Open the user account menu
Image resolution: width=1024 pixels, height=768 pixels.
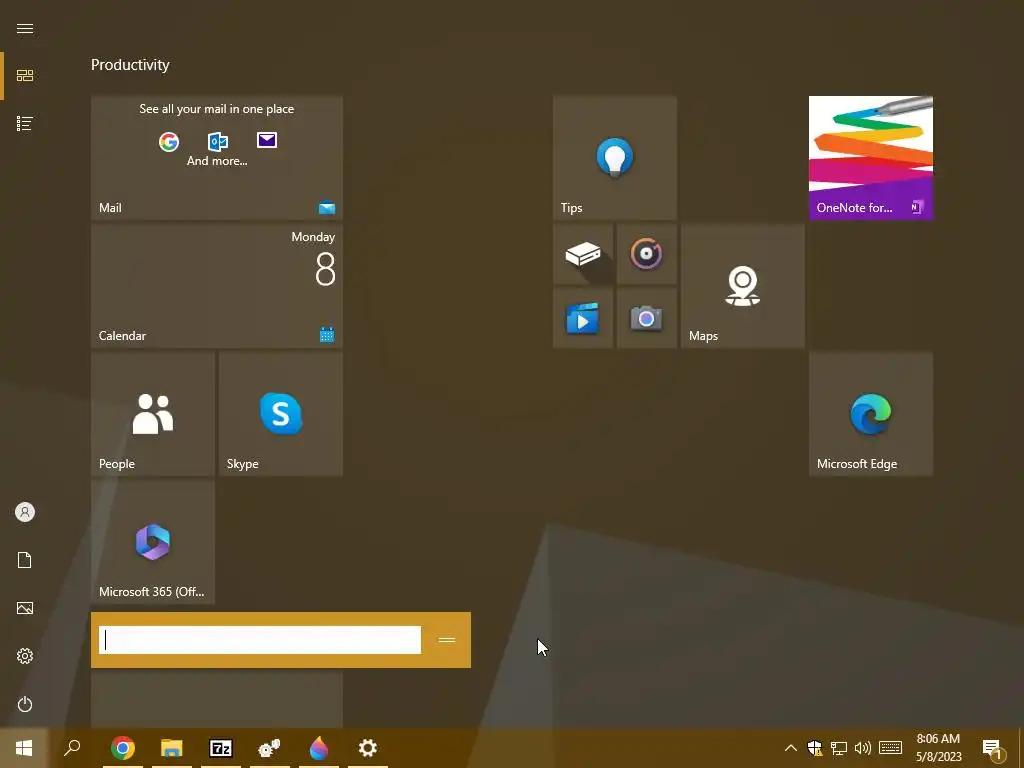point(25,512)
